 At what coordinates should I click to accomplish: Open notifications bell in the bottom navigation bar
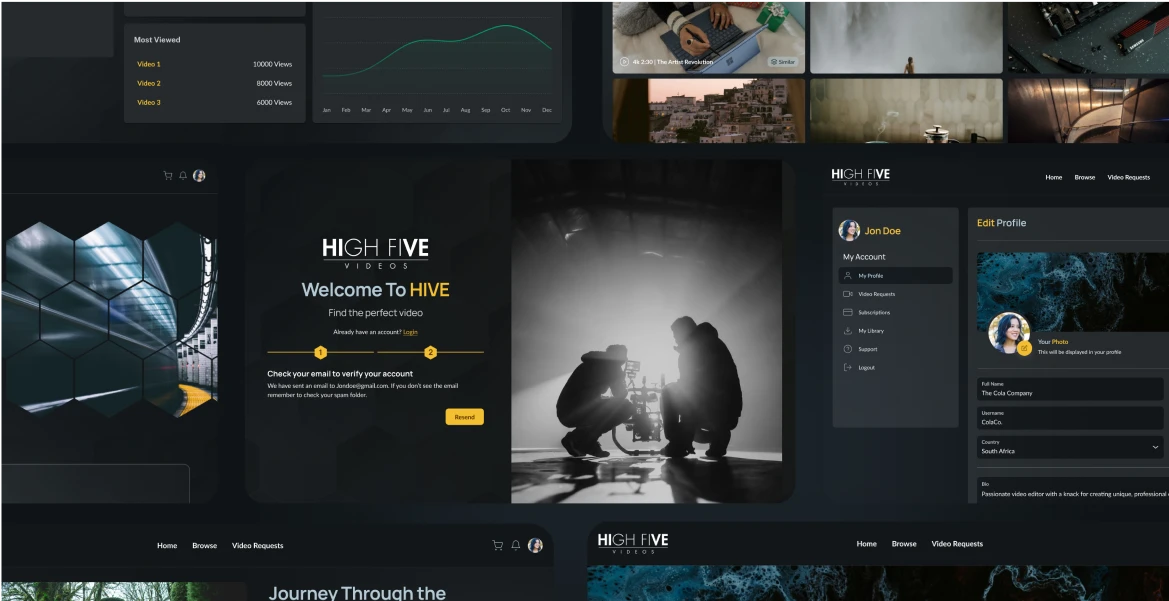click(516, 545)
